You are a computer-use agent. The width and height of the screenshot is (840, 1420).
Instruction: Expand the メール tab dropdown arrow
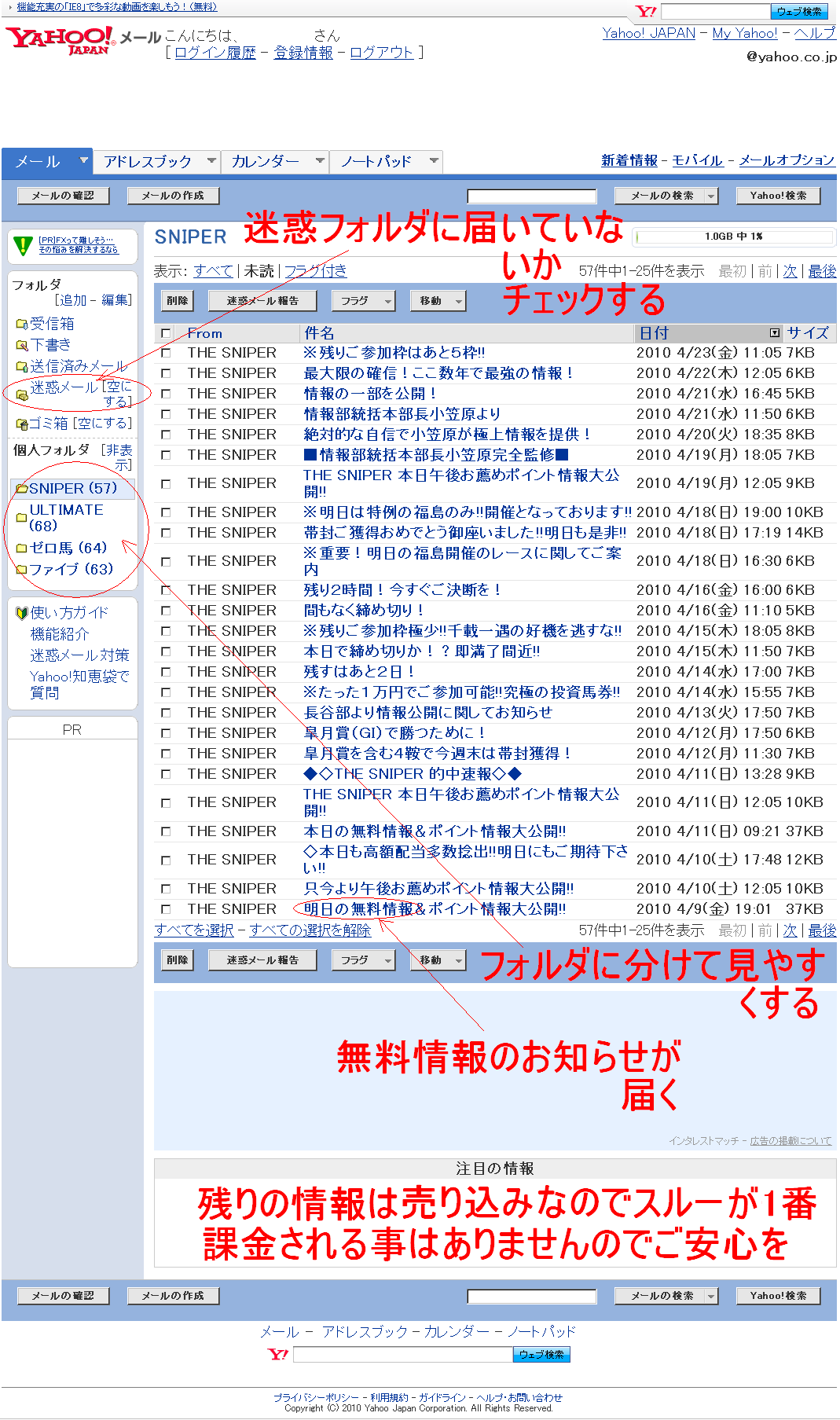coord(83,161)
